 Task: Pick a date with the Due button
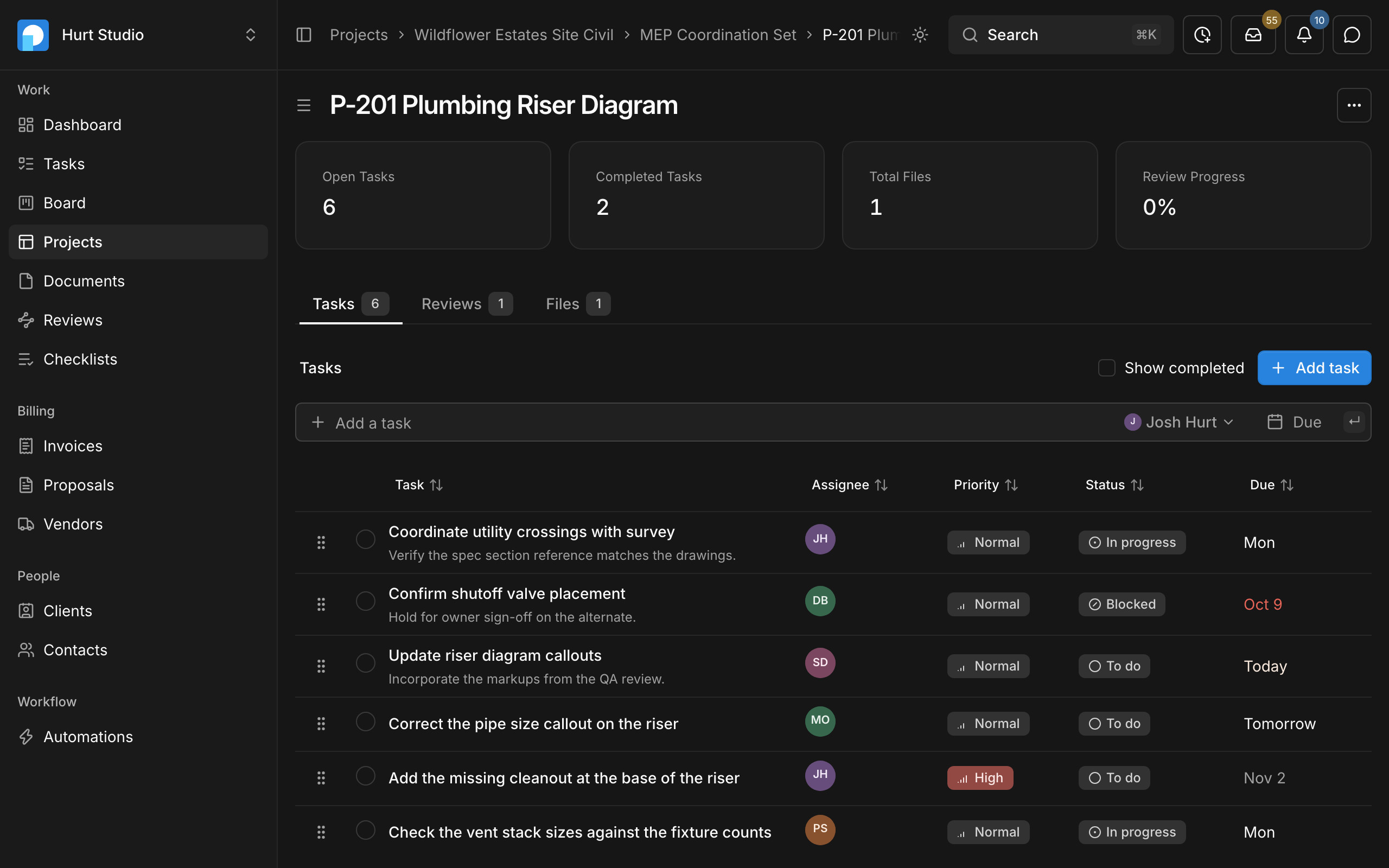coord(1294,423)
